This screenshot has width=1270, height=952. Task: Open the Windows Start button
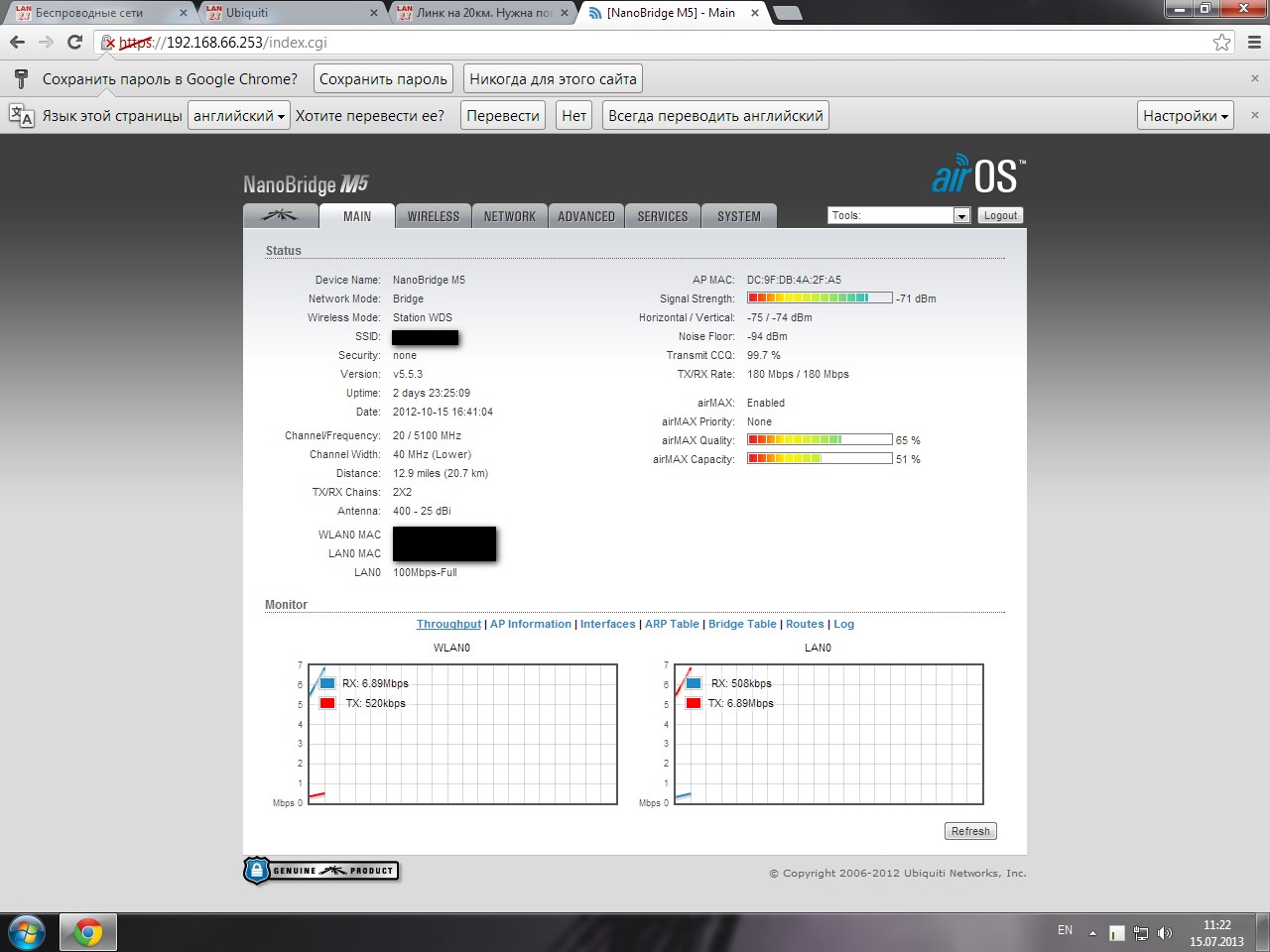[x=27, y=933]
